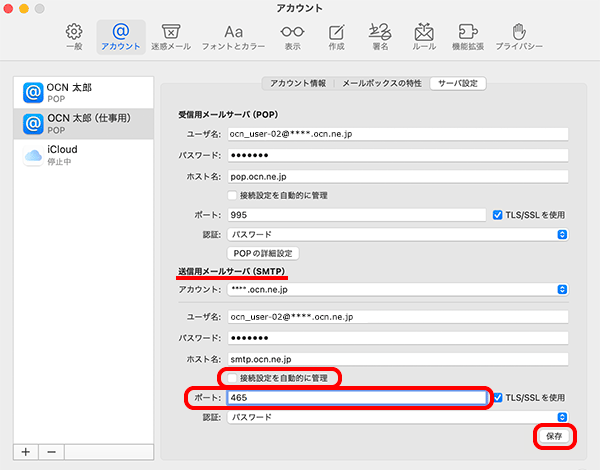Close the アカウント window with red button
The image size is (600, 470).
pyautogui.click(x=8, y=8)
